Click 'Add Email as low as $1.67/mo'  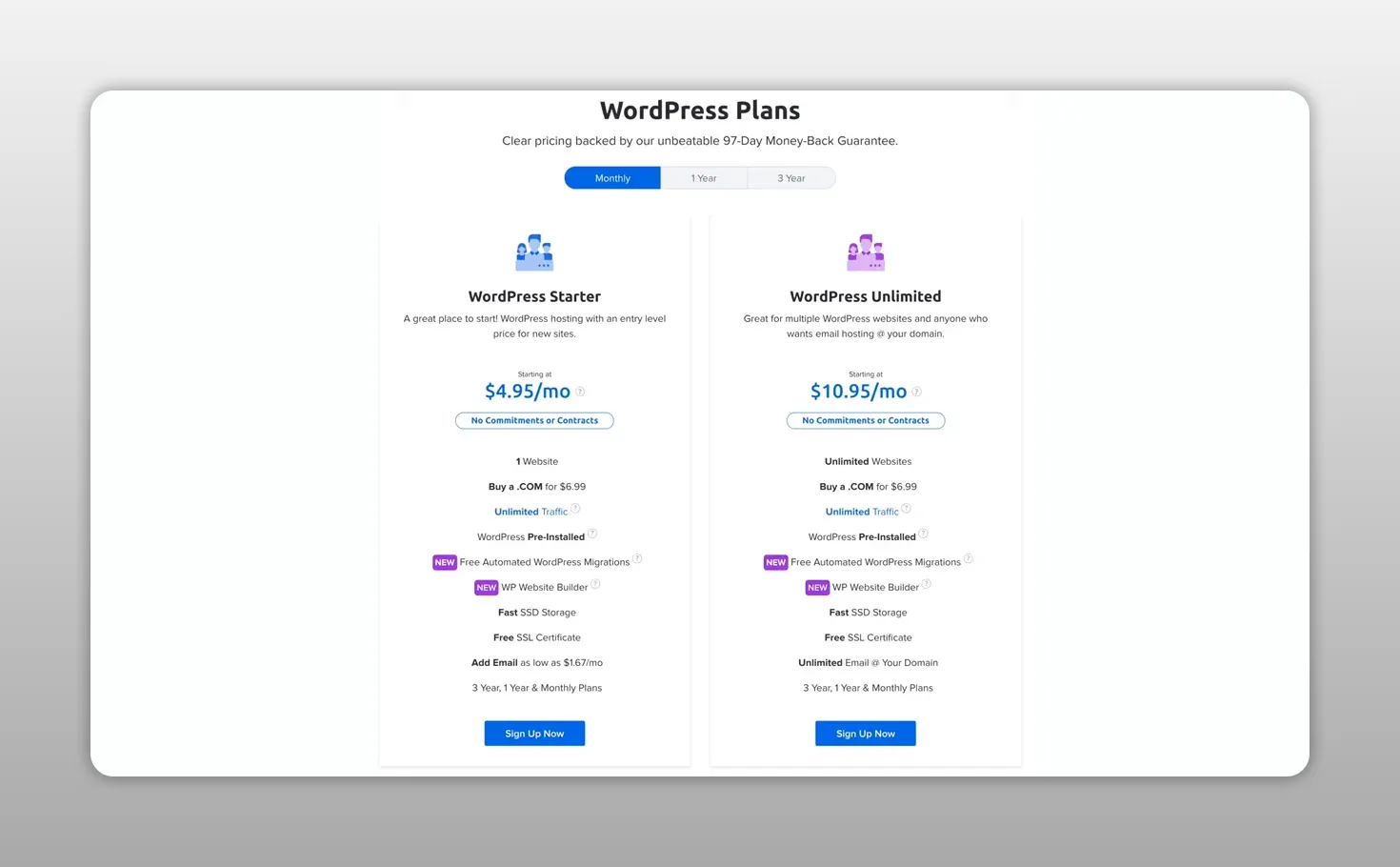(537, 663)
